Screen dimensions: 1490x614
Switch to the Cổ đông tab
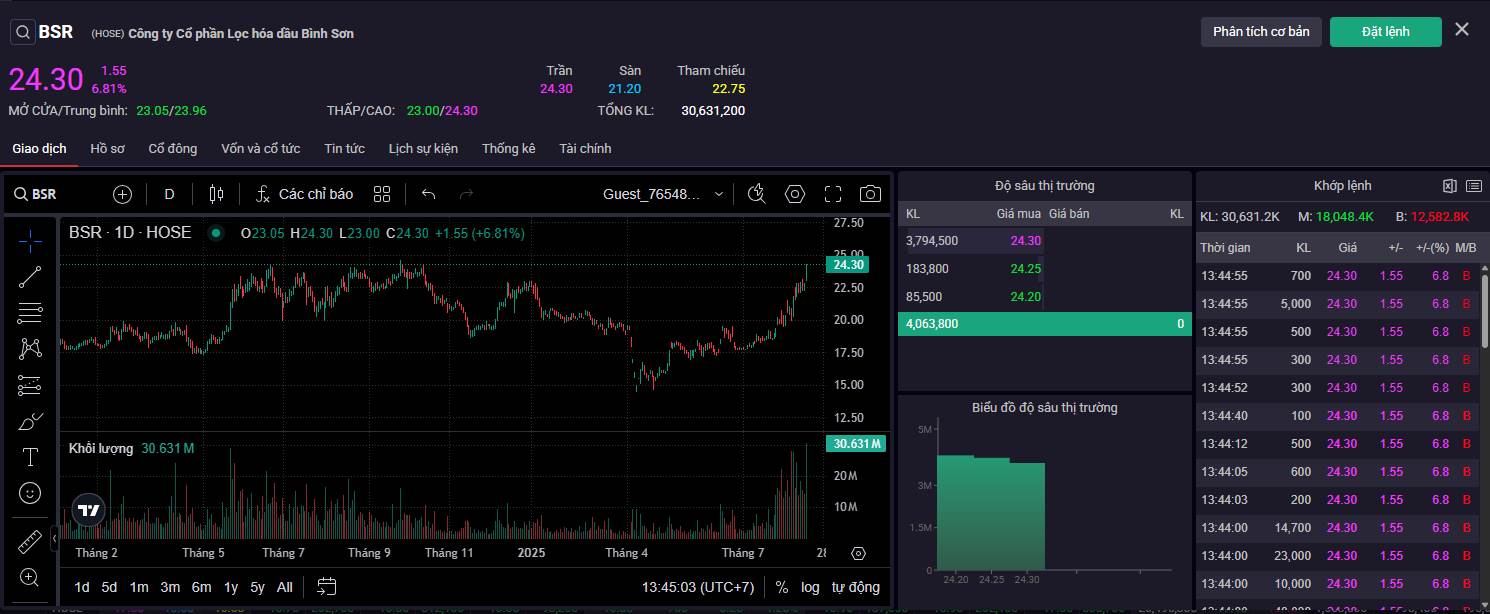coord(173,148)
